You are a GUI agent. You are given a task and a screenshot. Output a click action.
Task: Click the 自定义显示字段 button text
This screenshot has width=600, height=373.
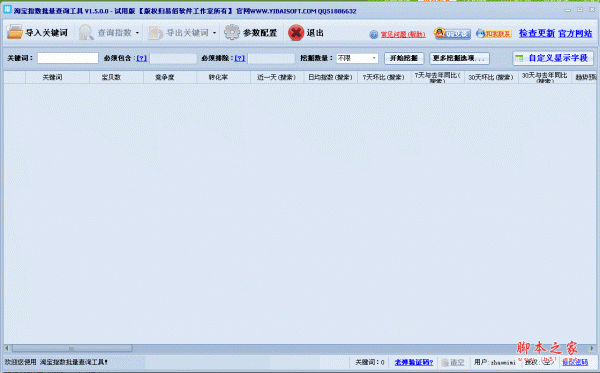tap(558, 58)
